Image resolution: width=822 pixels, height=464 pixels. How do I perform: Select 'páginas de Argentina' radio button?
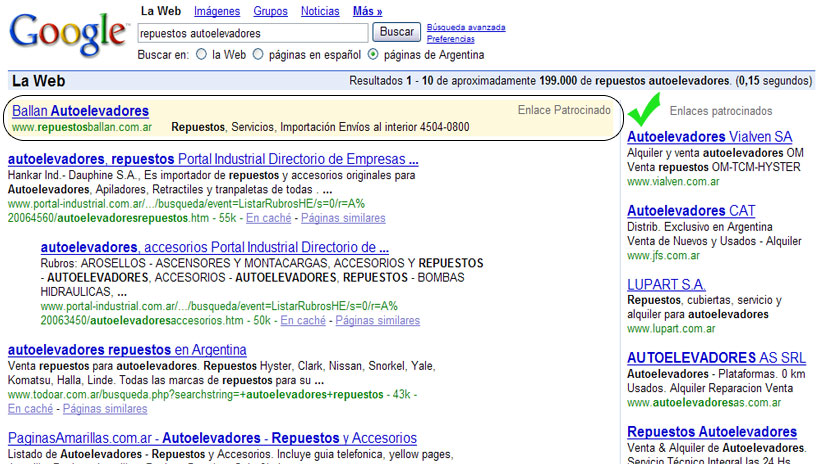(373, 55)
